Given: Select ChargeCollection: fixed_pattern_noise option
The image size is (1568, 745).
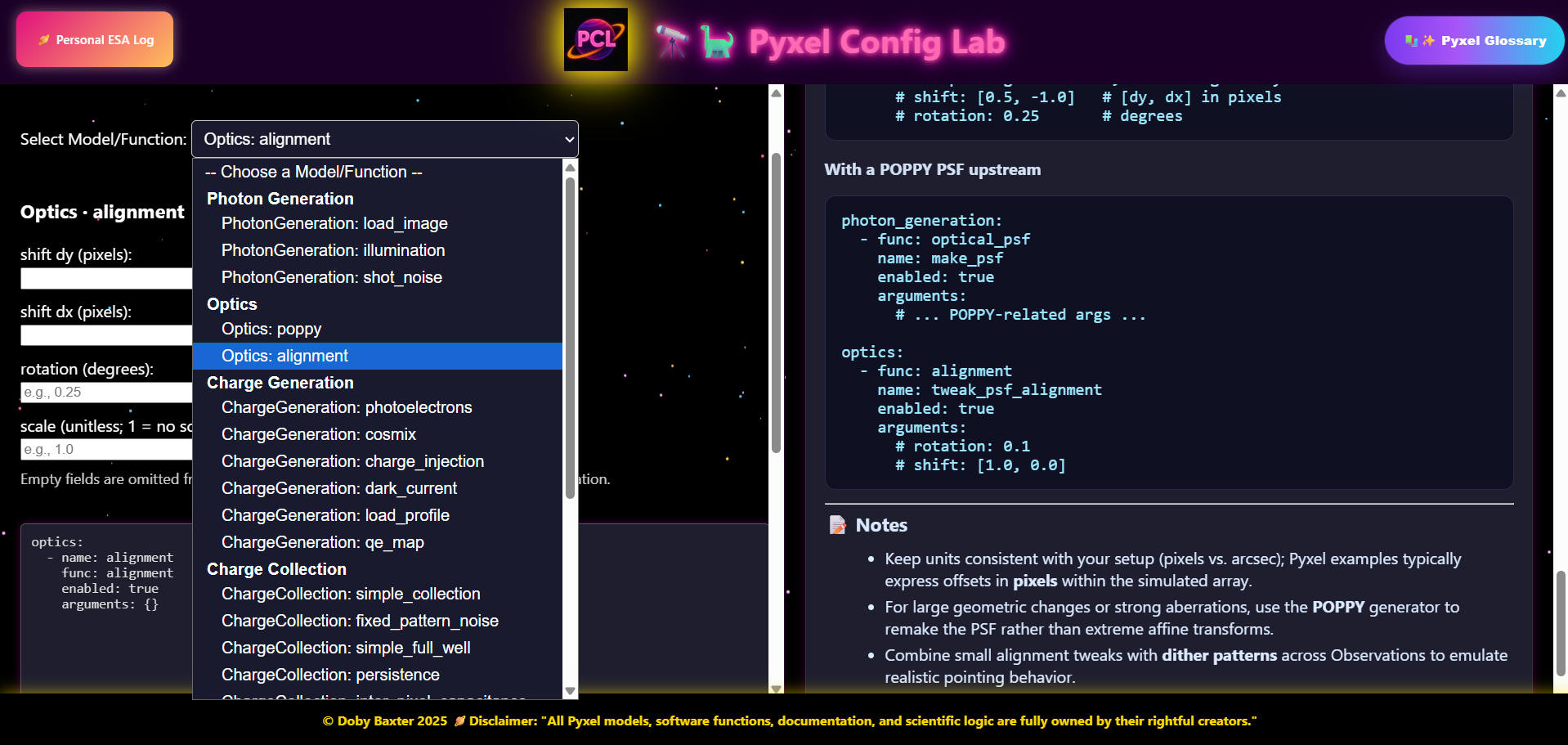Looking at the screenshot, I should (x=360, y=621).
